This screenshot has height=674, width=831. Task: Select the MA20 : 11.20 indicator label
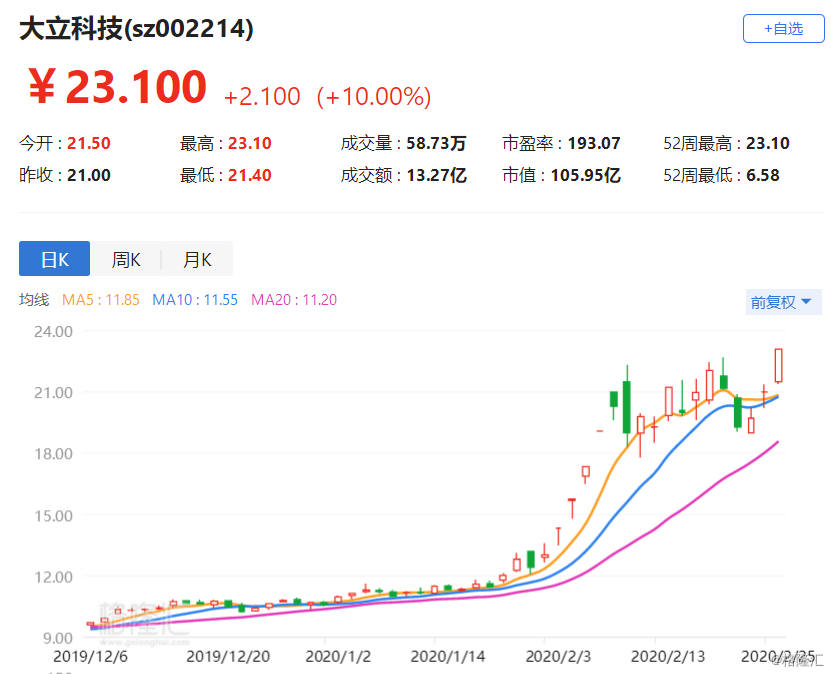(294, 300)
